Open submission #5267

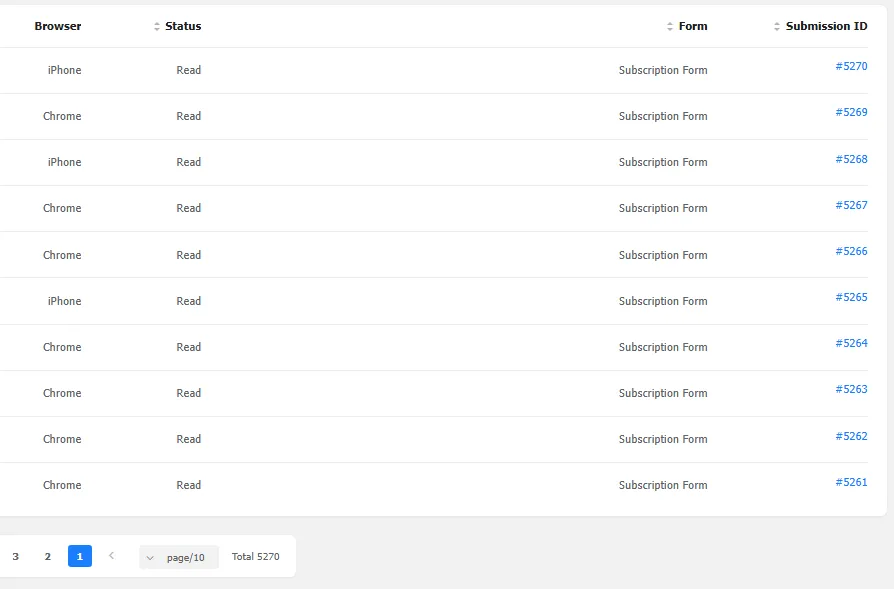point(851,205)
